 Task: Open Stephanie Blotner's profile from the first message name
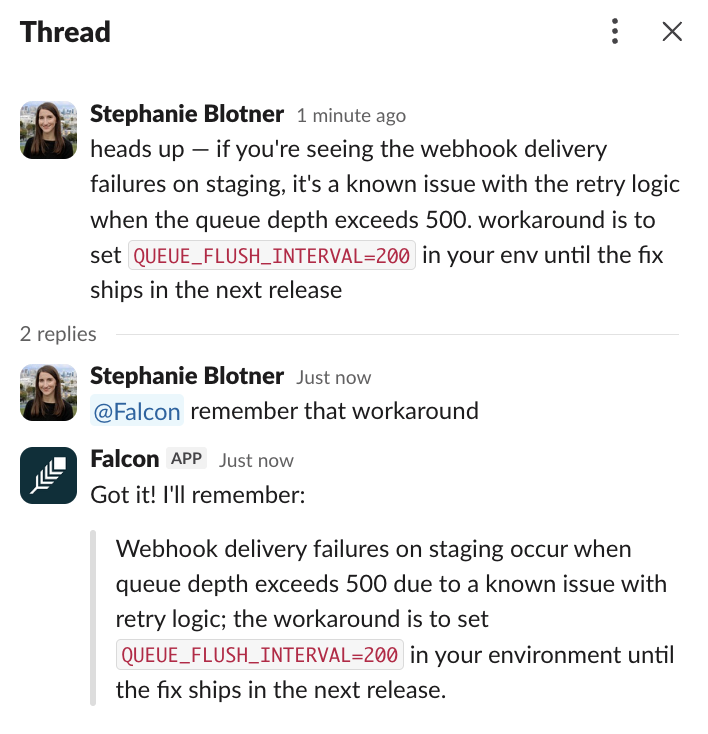click(x=187, y=114)
